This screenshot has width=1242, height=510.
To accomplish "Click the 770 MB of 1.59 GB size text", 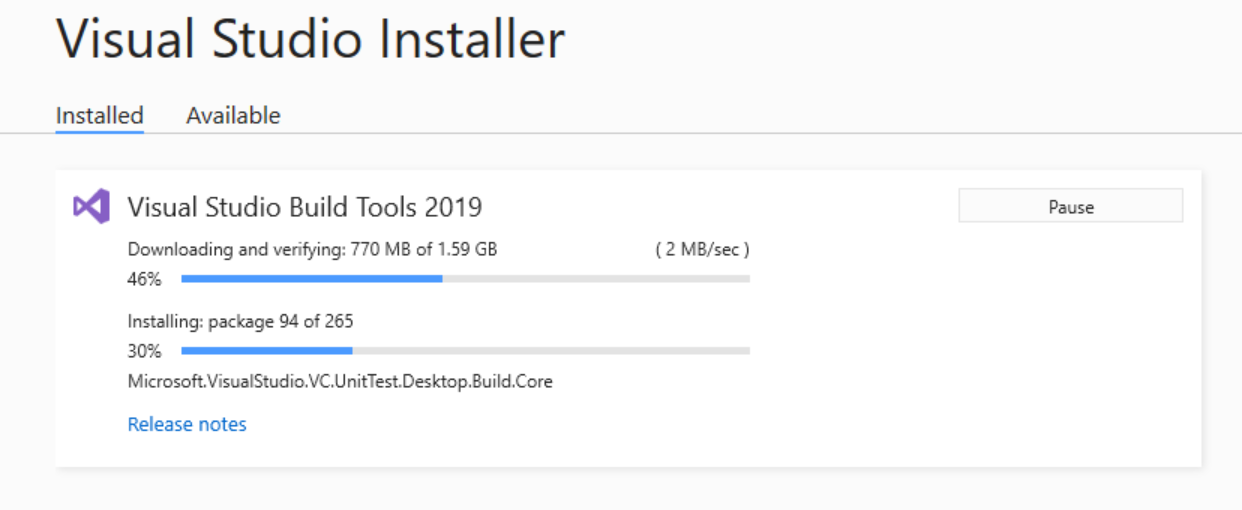I will [x=424, y=249].
